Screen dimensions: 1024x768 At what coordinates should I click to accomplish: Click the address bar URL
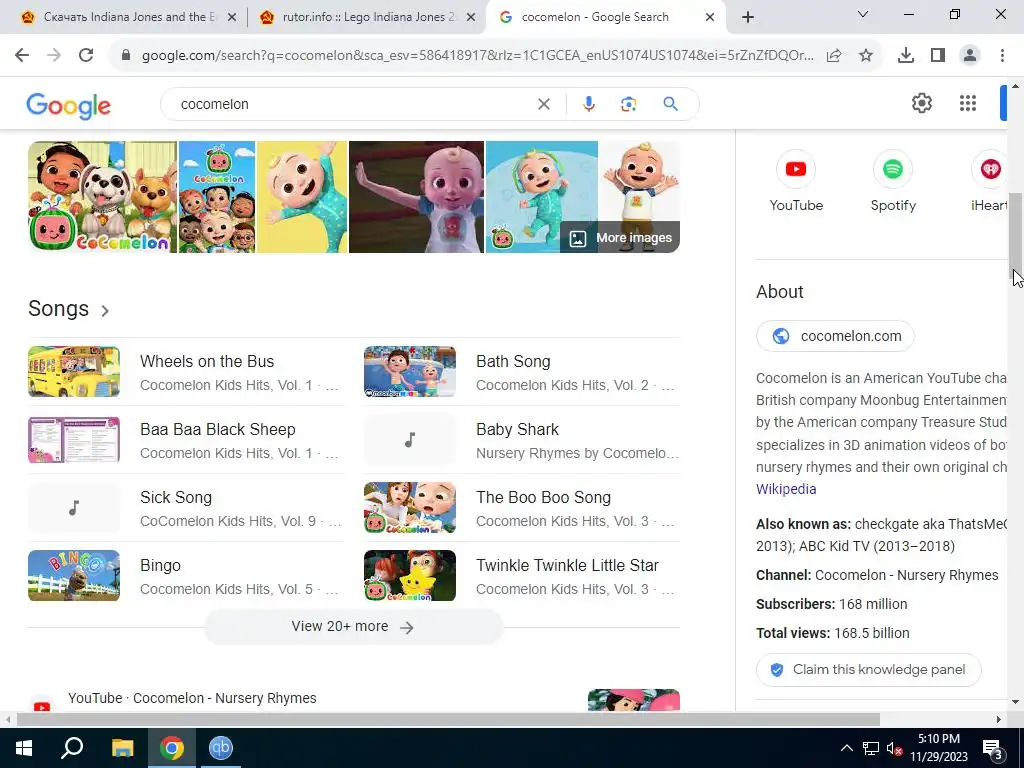pyautogui.click(x=477, y=56)
